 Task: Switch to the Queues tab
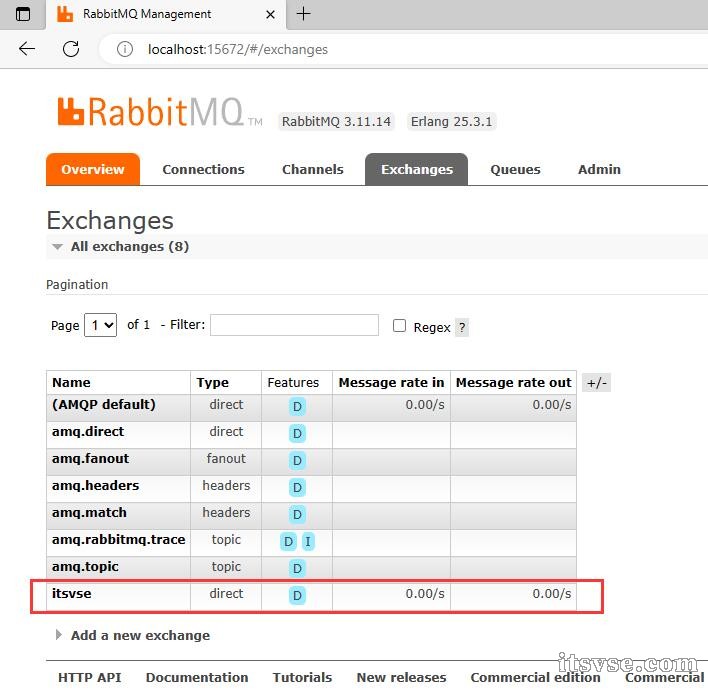tap(516, 170)
